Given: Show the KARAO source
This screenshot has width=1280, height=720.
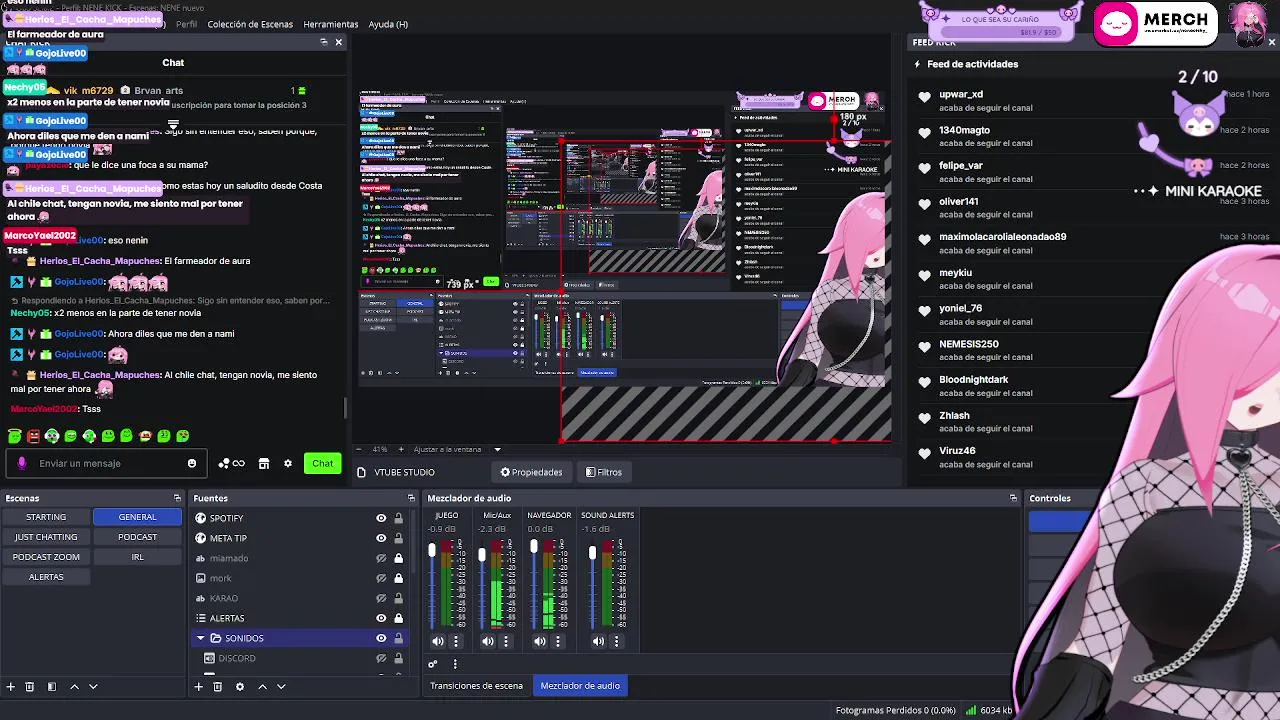Looking at the screenshot, I should point(381,598).
